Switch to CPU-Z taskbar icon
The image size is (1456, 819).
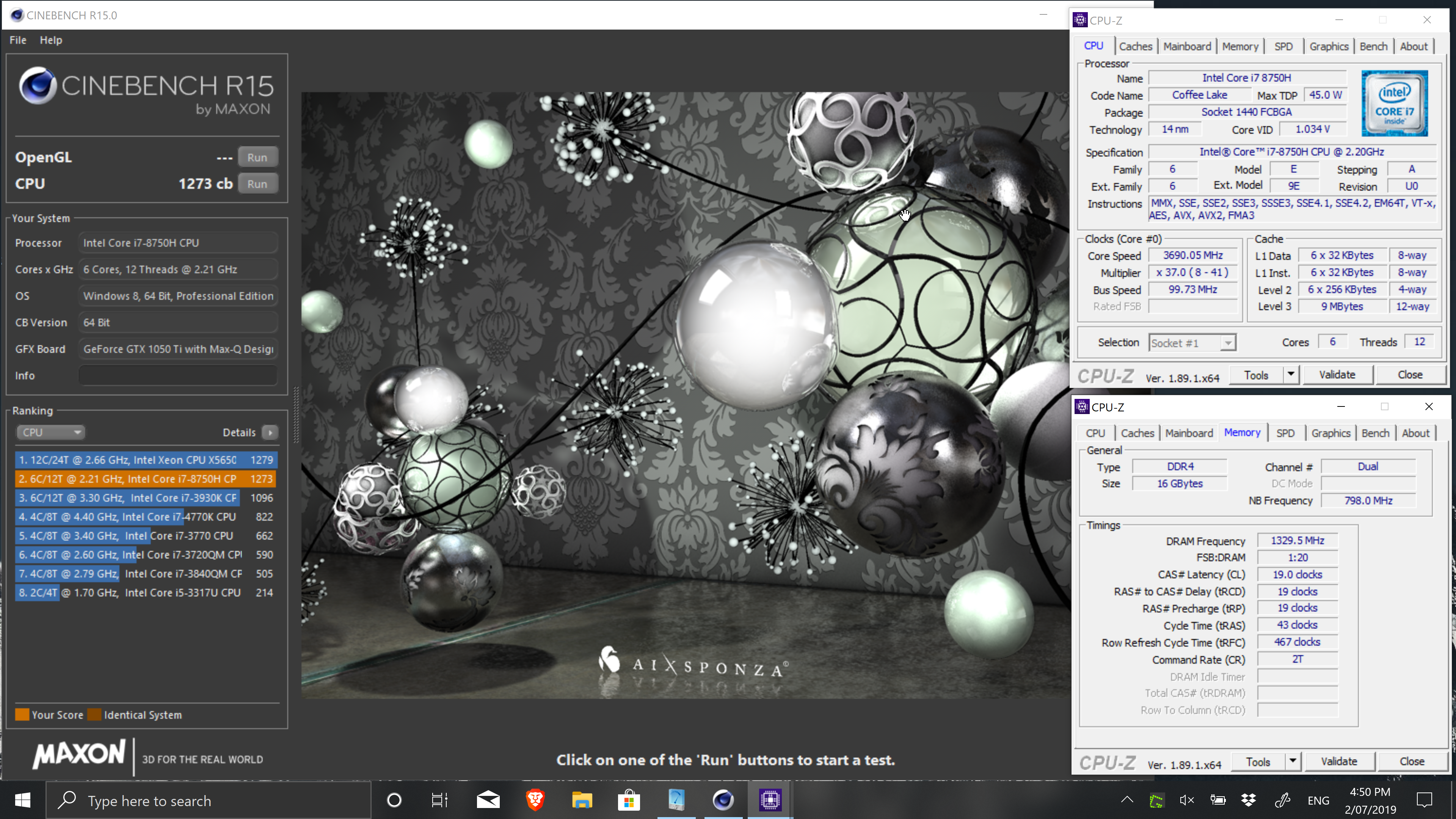click(x=770, y=800)
